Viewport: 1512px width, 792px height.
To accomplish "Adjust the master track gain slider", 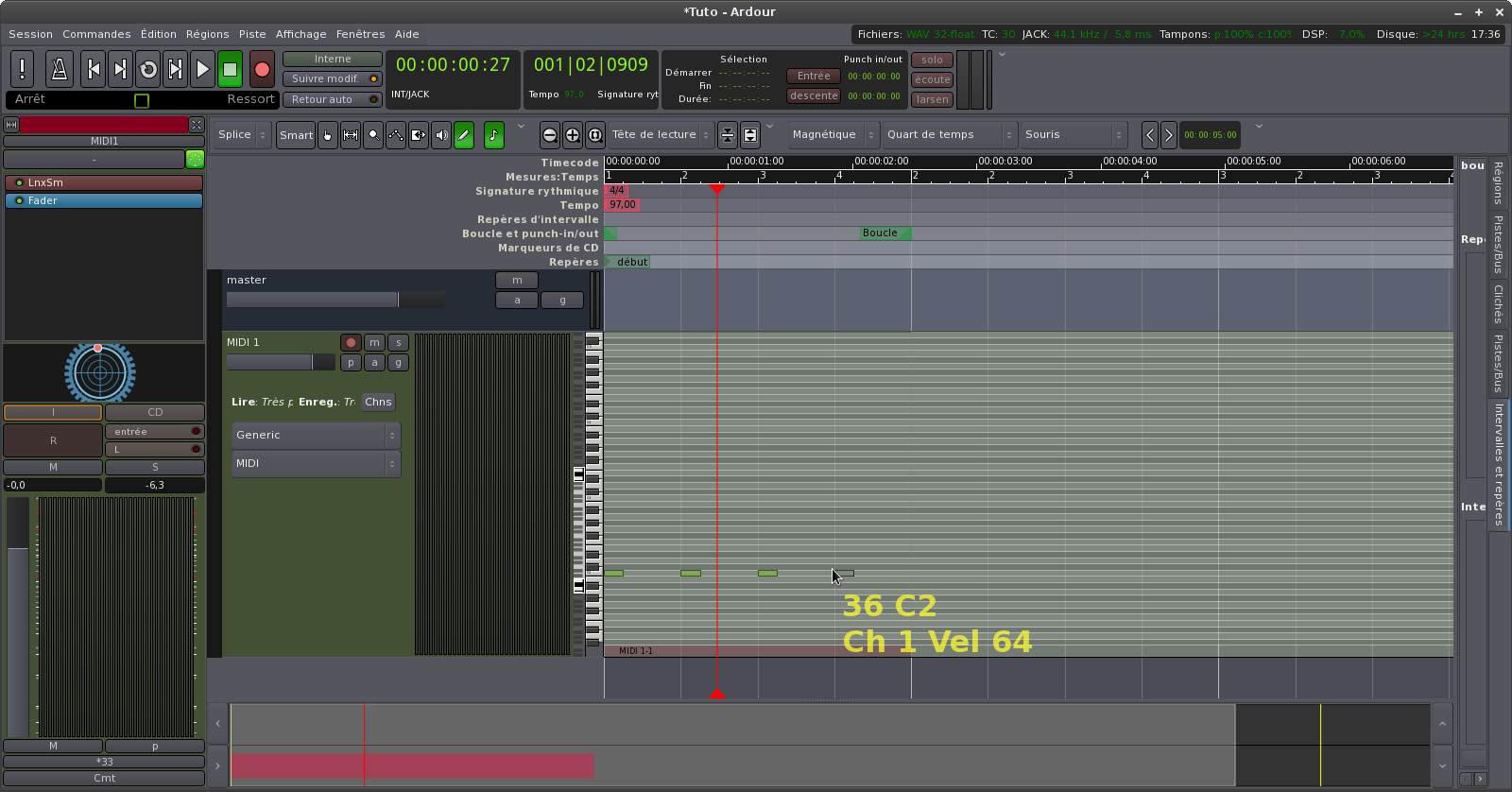I will tap(335, 300).
